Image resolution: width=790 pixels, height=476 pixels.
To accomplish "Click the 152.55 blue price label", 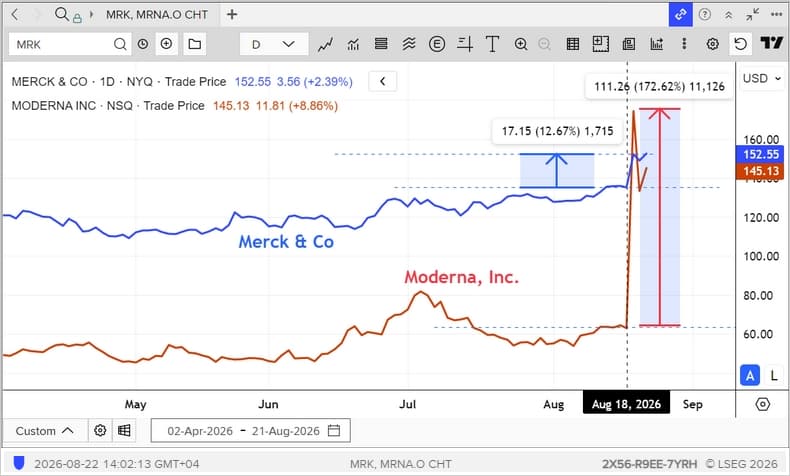I will coord(760,154).
